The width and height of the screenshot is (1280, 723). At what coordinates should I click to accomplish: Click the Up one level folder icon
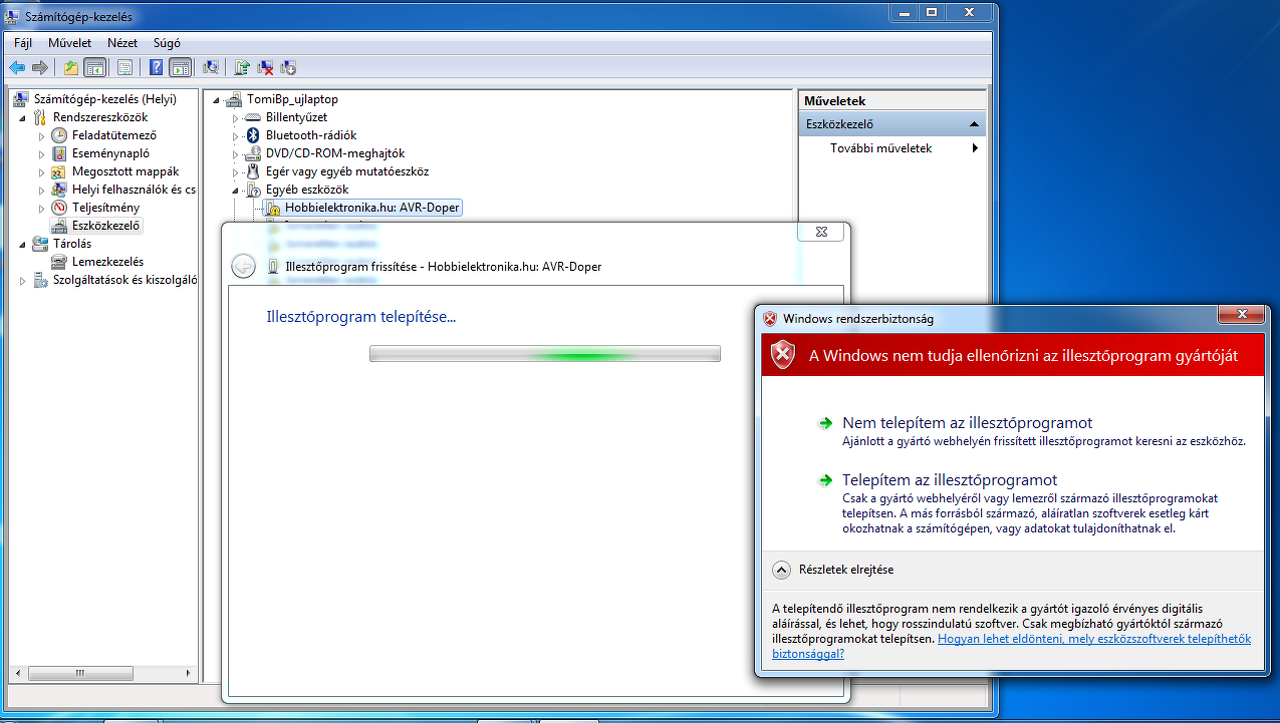pos(71,68)
